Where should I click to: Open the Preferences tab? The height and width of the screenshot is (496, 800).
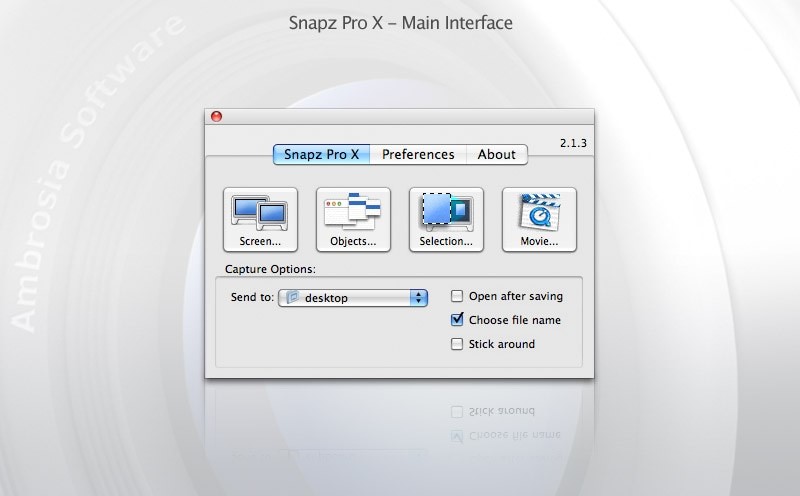coord(418,154)
